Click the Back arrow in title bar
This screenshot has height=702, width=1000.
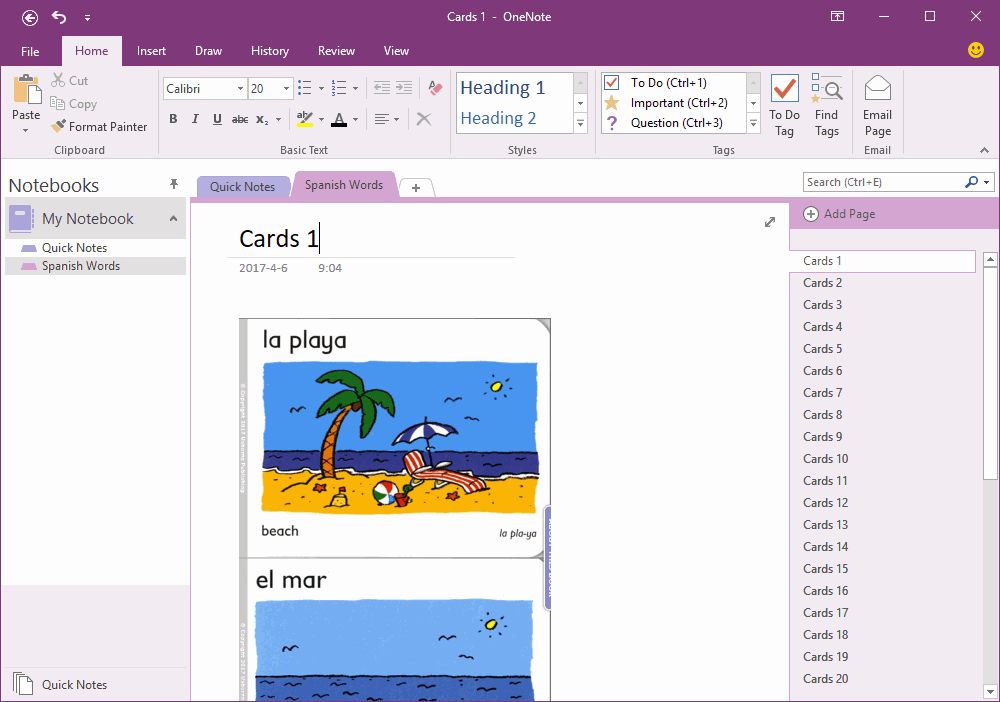click(x=30, y=17)
